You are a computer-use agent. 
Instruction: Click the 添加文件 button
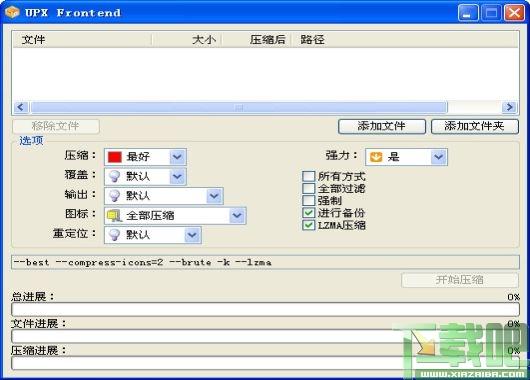coord(382,126)
